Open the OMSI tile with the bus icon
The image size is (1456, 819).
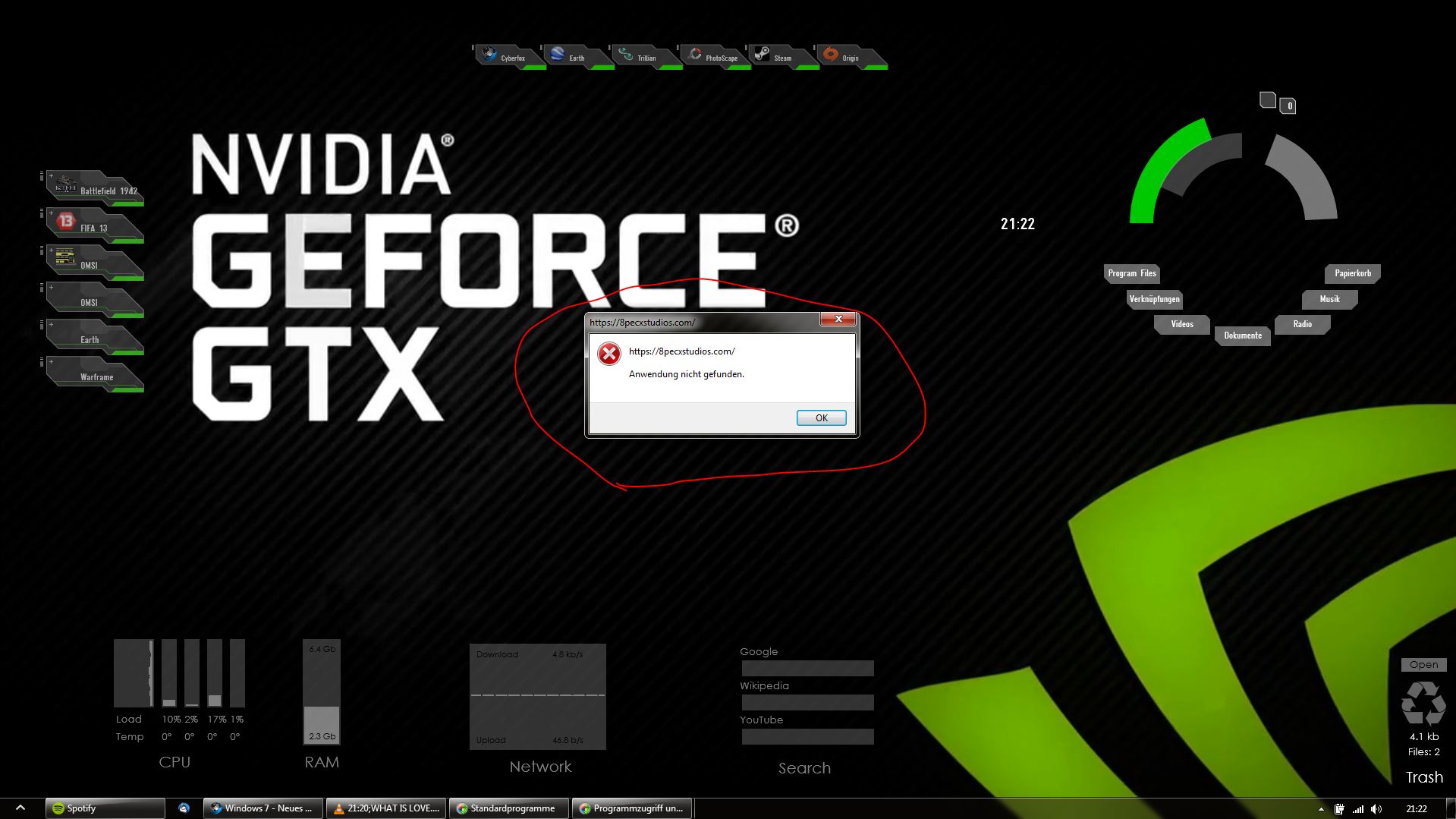[x=95, y=263]
